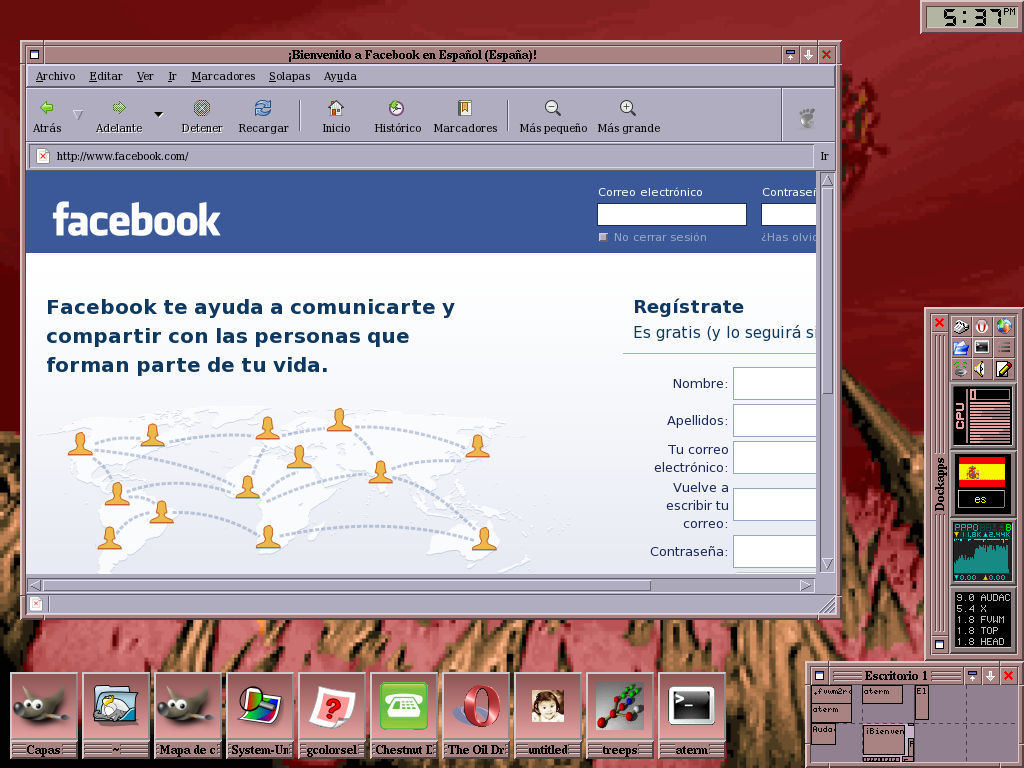Open the Editar menu

pyautogui.click(x=106, y=76)
